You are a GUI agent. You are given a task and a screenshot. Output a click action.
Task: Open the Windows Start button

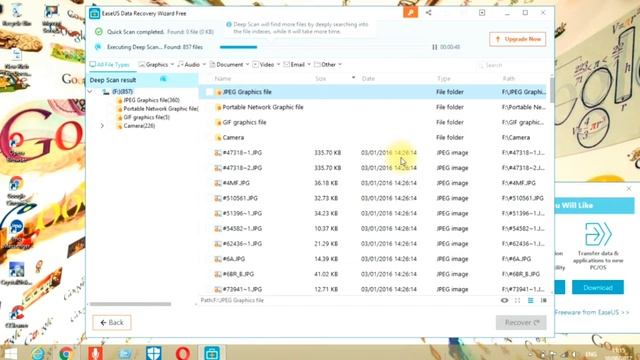coord(10,353)
